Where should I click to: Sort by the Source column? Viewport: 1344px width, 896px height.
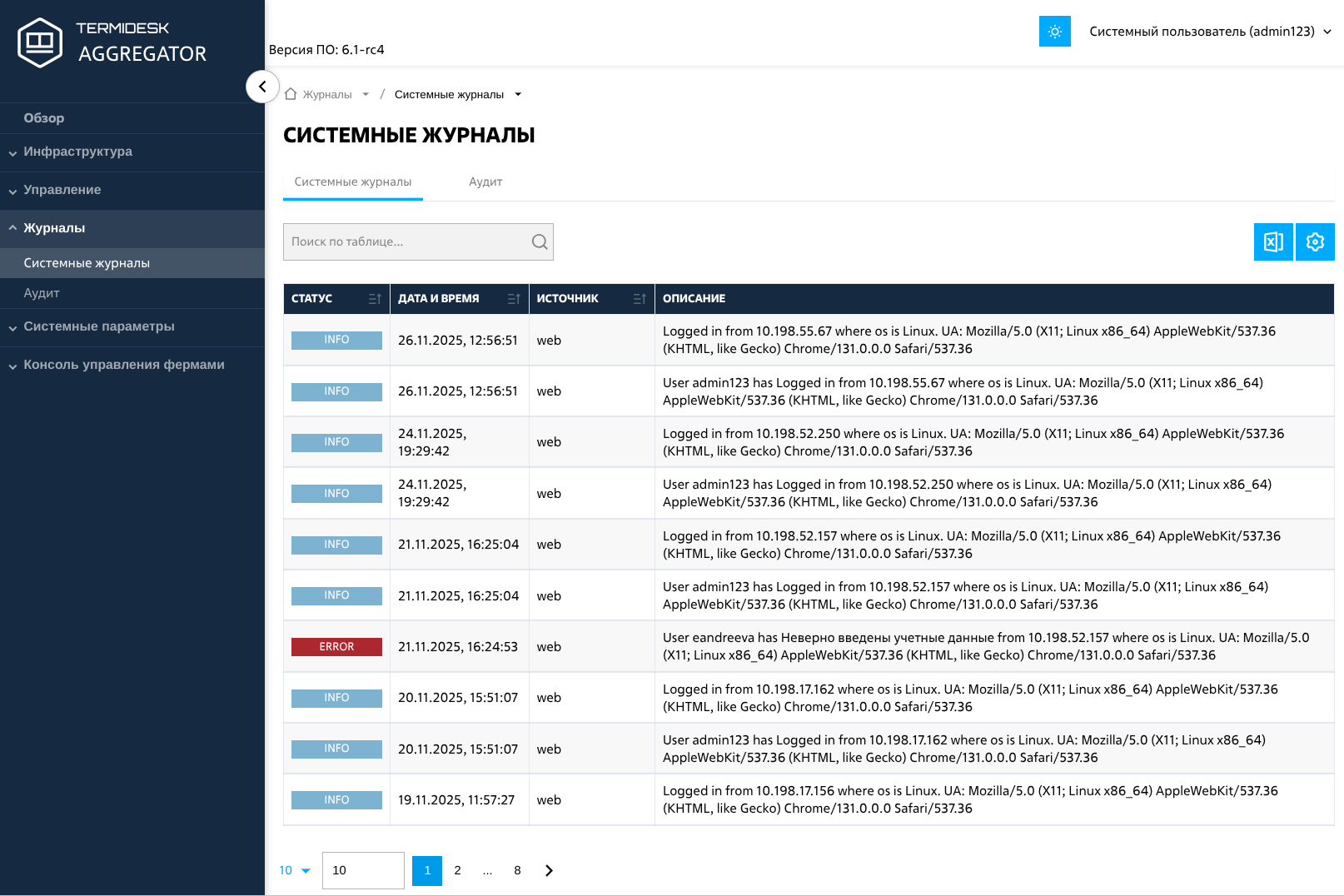click(640, 299)
